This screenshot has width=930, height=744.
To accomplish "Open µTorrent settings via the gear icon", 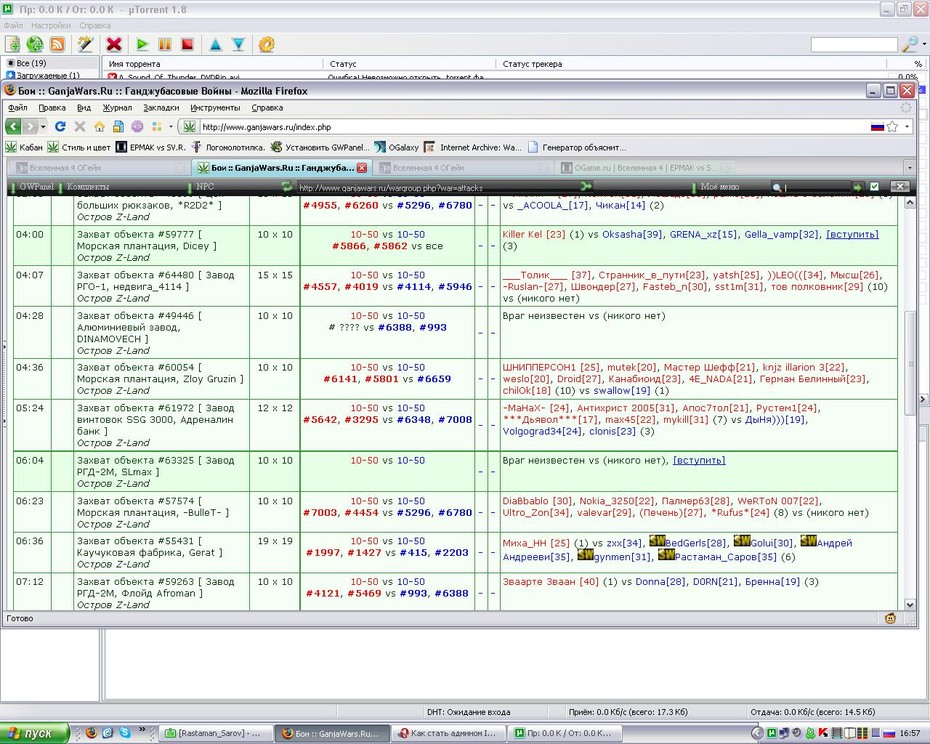I will point(267,44).
